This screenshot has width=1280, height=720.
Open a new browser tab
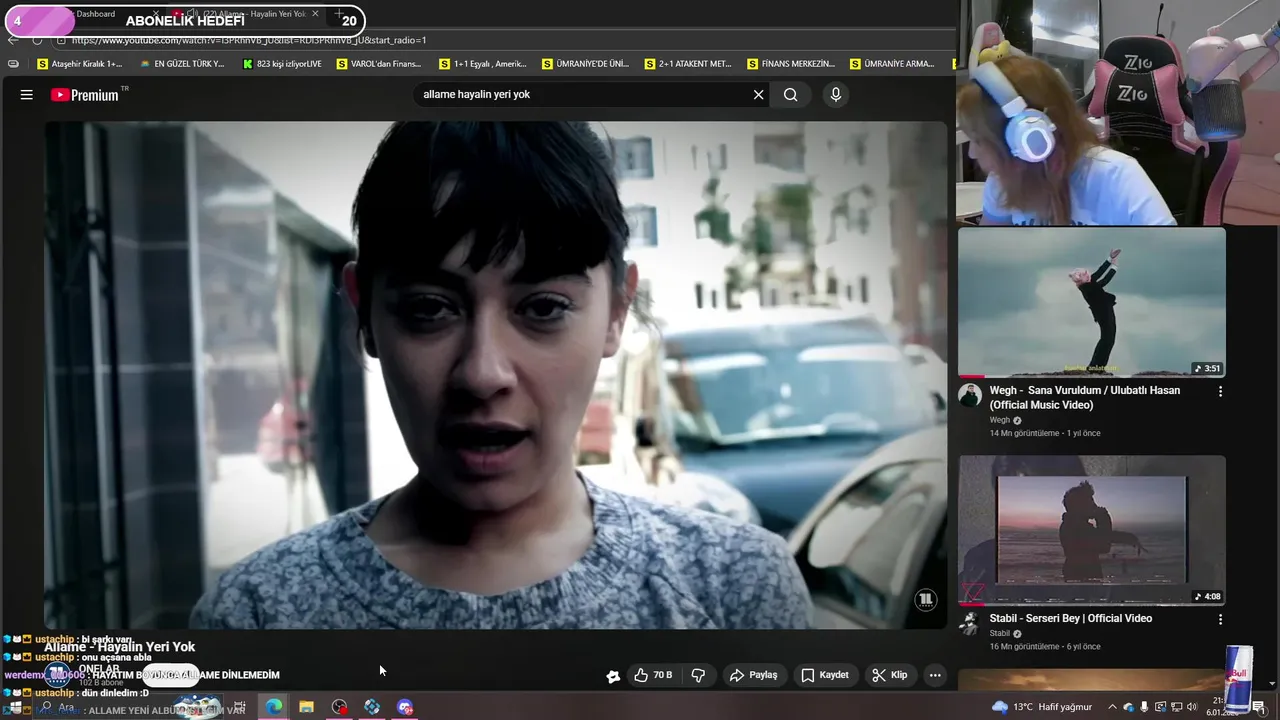(339, 14)
